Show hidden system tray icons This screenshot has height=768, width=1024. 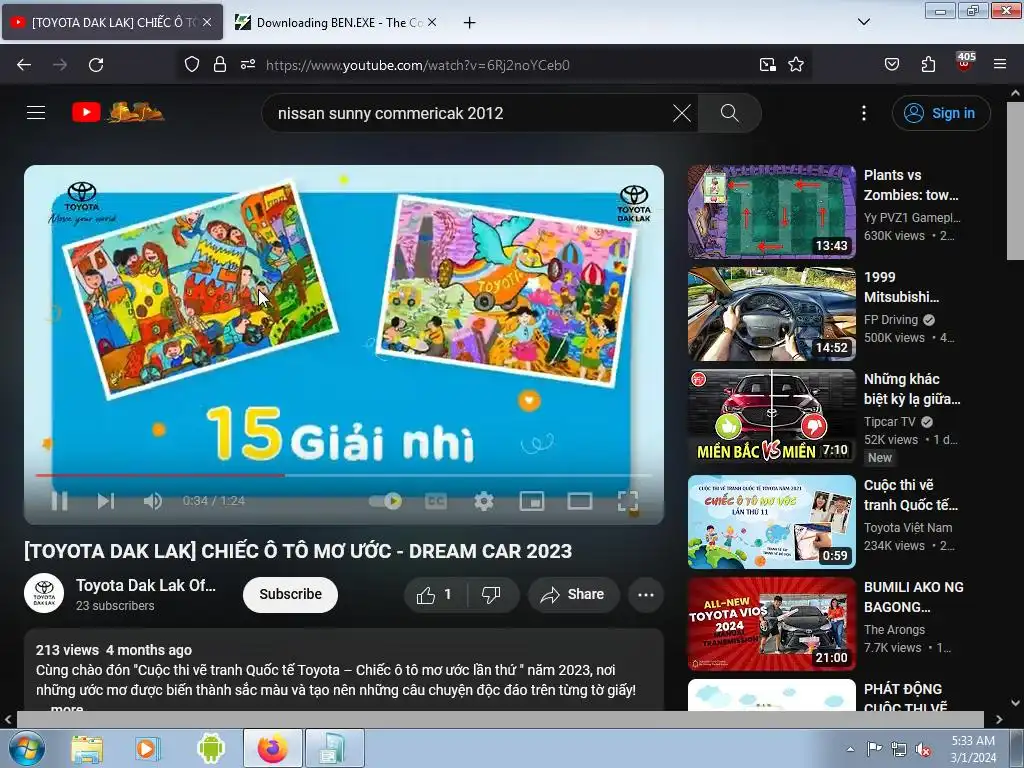coord(850,749)
